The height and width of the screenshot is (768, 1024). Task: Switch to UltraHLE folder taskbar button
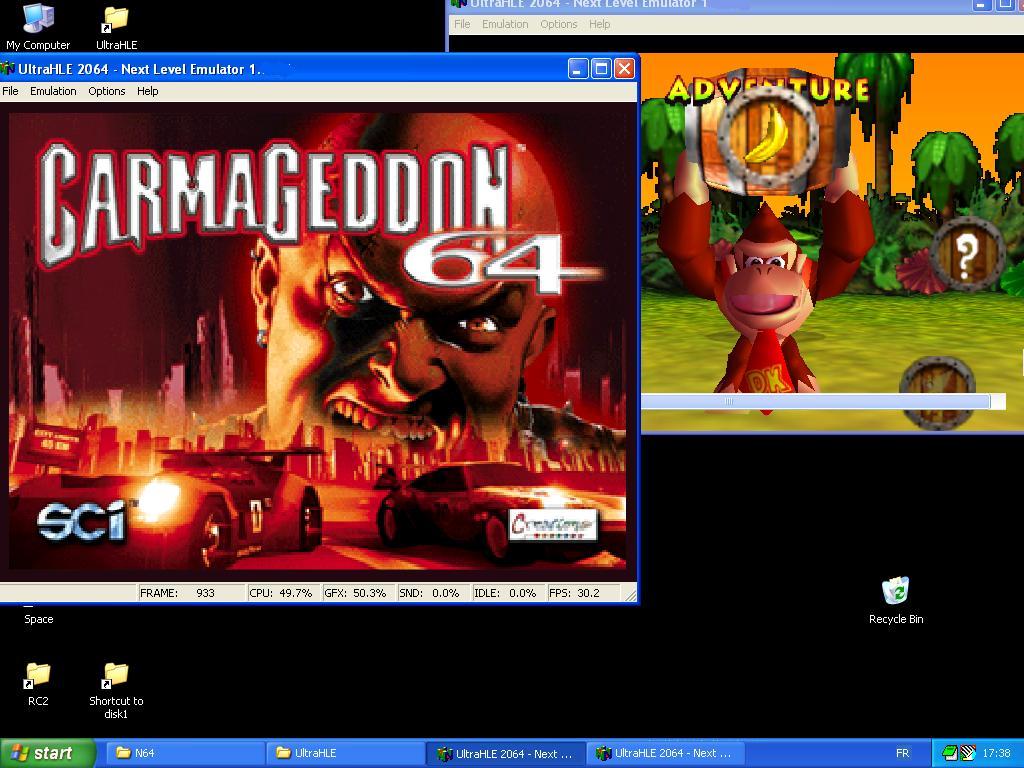click(344, 753)
